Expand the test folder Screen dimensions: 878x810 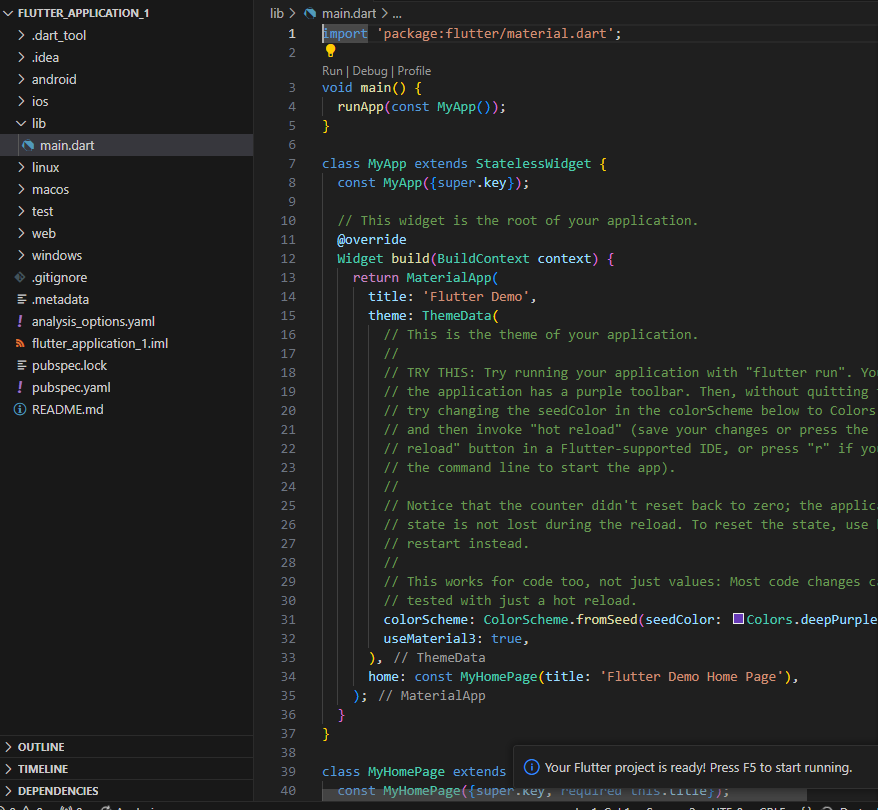click(x=21, y=211)
